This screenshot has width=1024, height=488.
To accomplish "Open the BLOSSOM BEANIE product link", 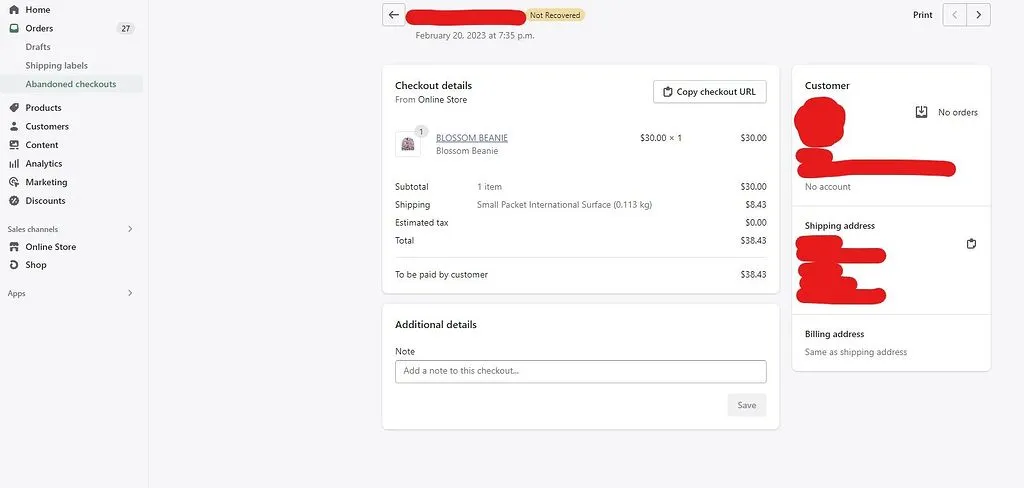I will pyautogui.click(x=472, y=138).
